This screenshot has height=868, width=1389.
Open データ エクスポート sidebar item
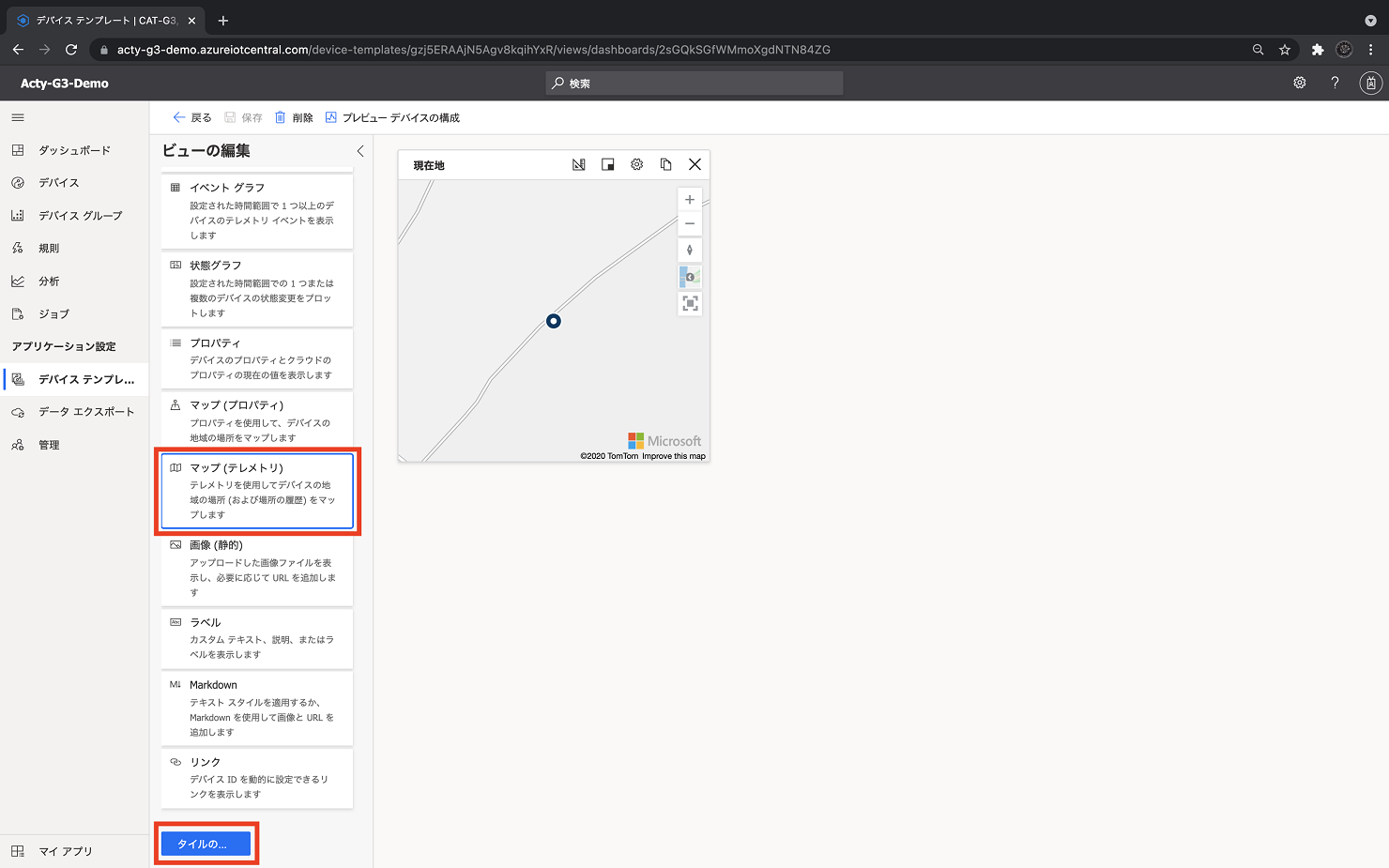74,412
